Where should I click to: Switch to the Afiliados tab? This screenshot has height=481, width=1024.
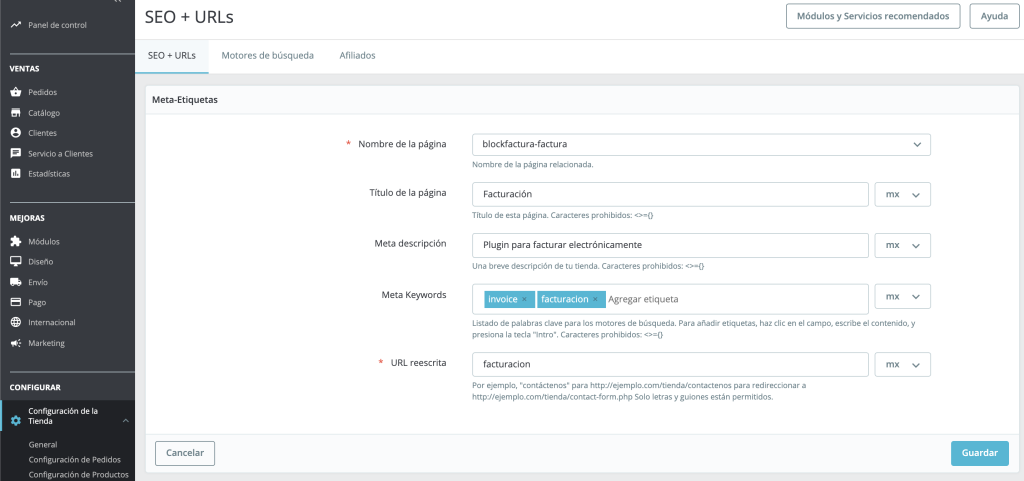click(x=357, y=56)
